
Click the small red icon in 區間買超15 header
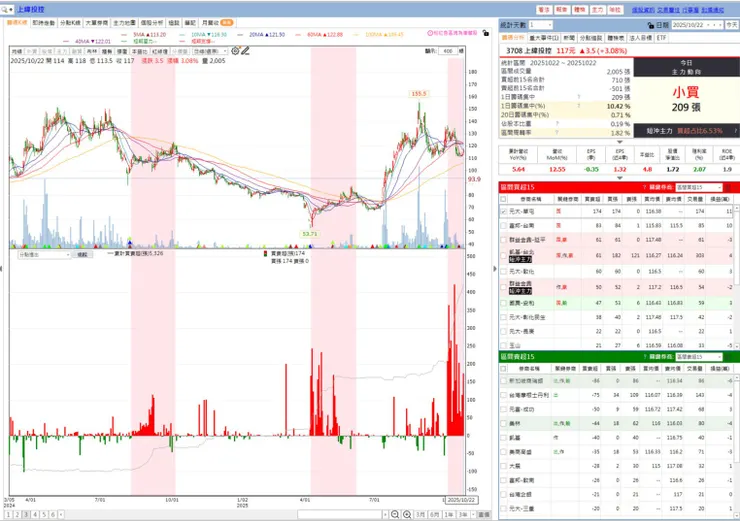click(x=727, y=187)
